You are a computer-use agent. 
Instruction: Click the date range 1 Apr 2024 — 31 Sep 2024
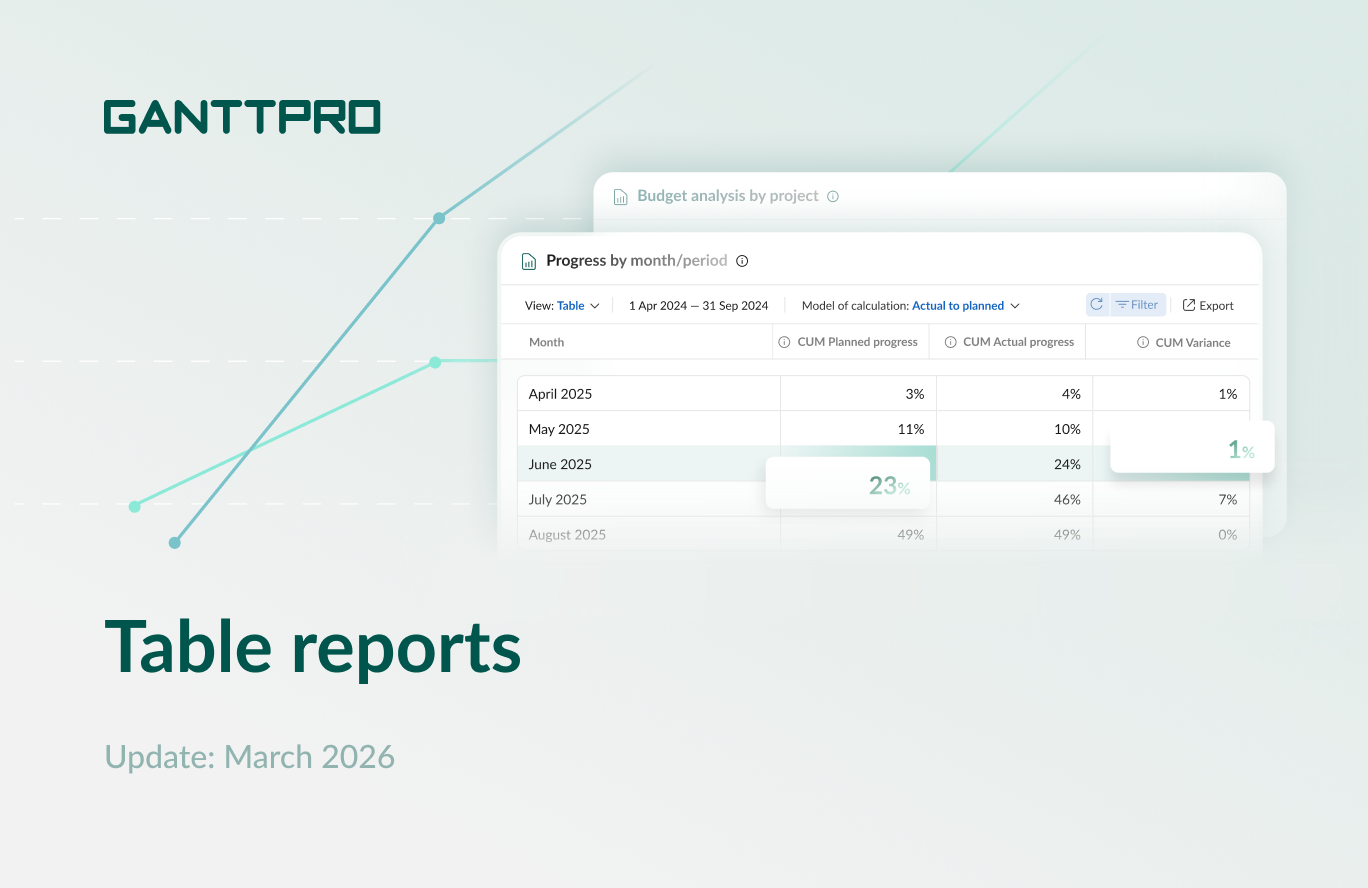tap(698, 305)
